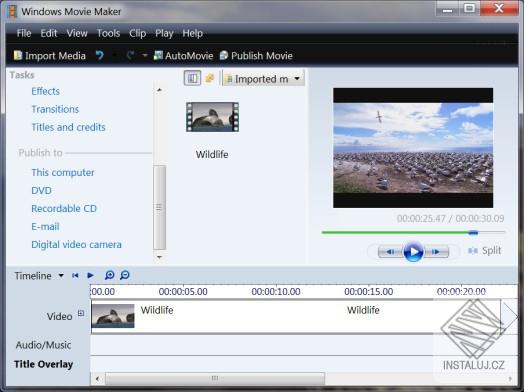Click the 00:00:10.00 timeline ruler mark
Screen dimensions: 524x392
pyautogui.click(x=276, y=291)
